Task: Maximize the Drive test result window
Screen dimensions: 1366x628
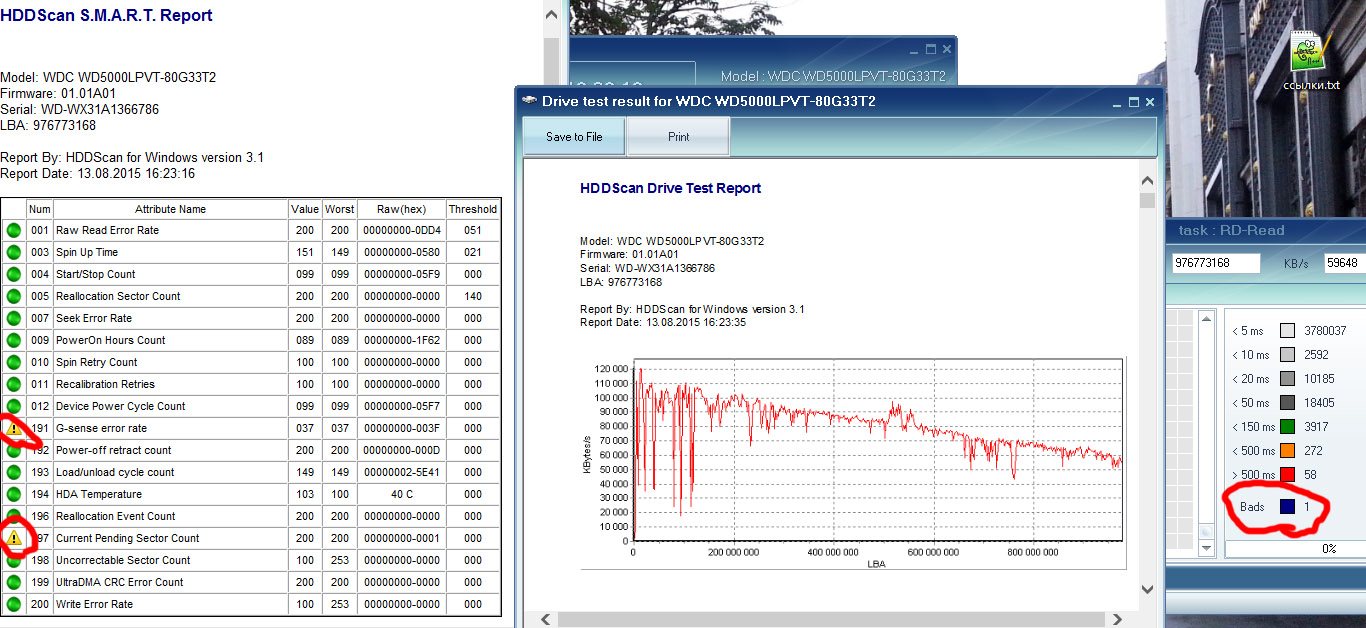Action: tap(1134, 101)
